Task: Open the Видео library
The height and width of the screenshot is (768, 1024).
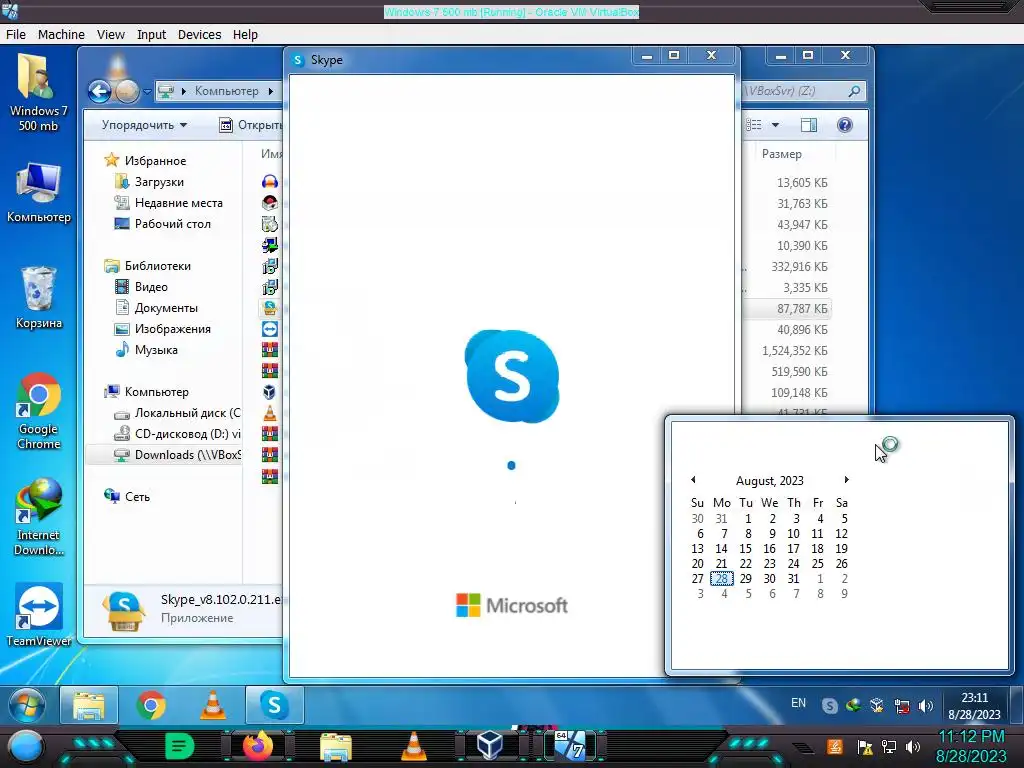Action: (x=151, y=287)
